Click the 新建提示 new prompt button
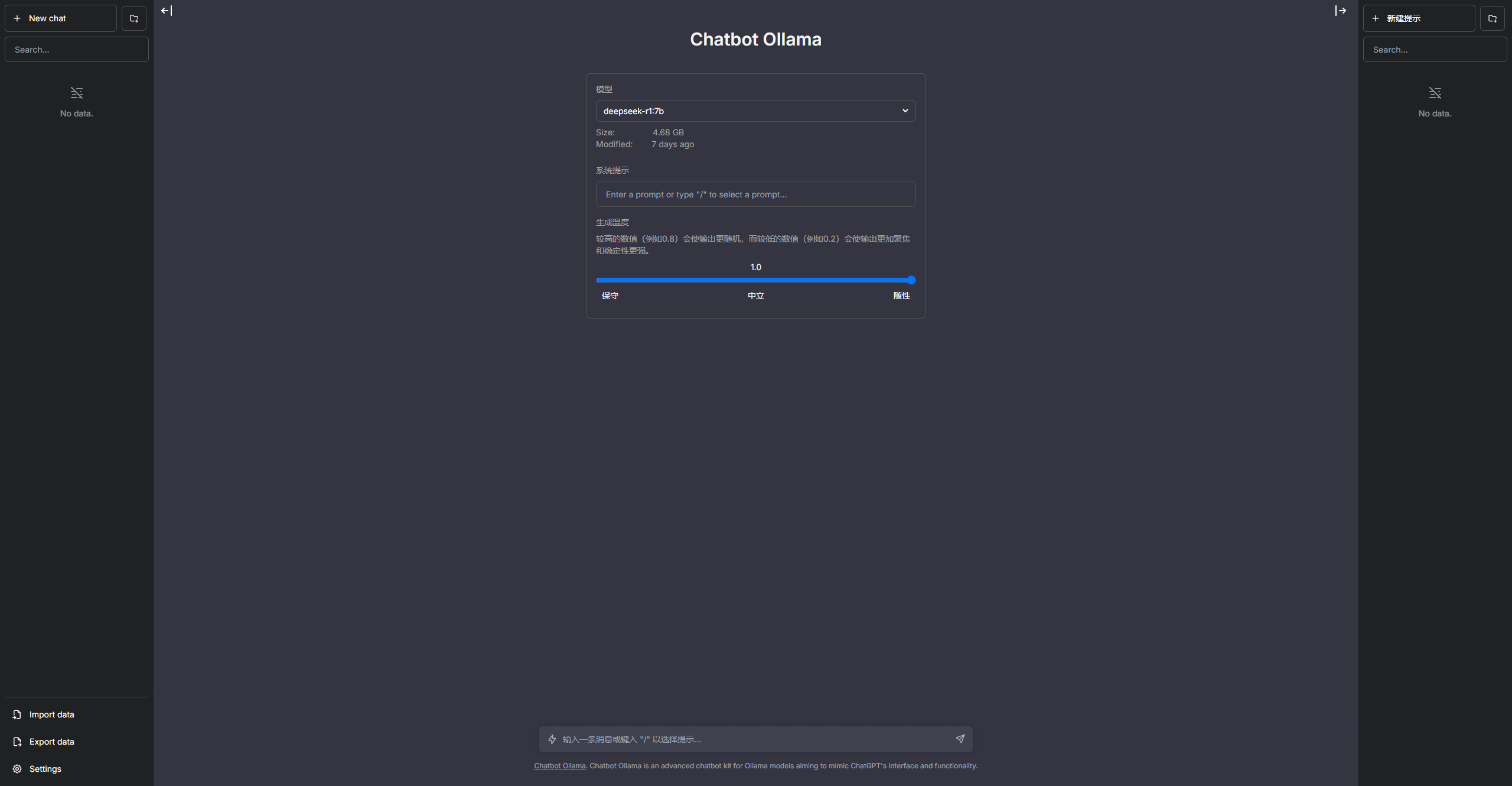The height and width of the screenshot is (786, 1512). pyautogui.click(x=1419, y=18)
